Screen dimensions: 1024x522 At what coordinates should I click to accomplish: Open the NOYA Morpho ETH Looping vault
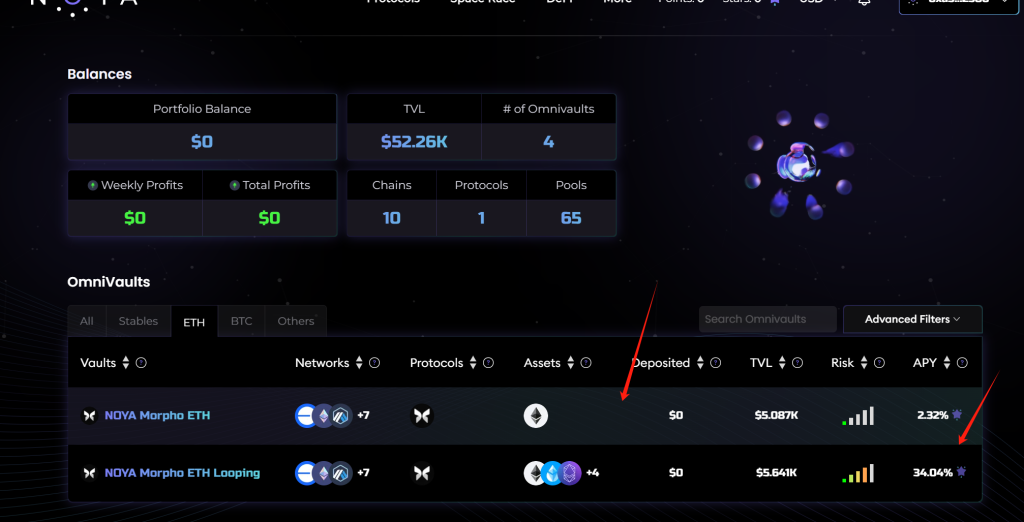tap(182, 472)
